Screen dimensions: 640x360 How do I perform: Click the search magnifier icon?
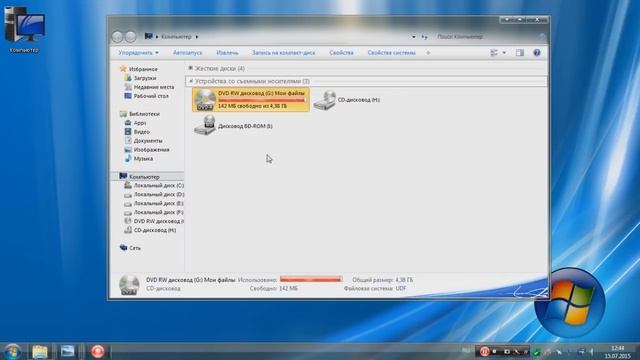coord(541,37)
